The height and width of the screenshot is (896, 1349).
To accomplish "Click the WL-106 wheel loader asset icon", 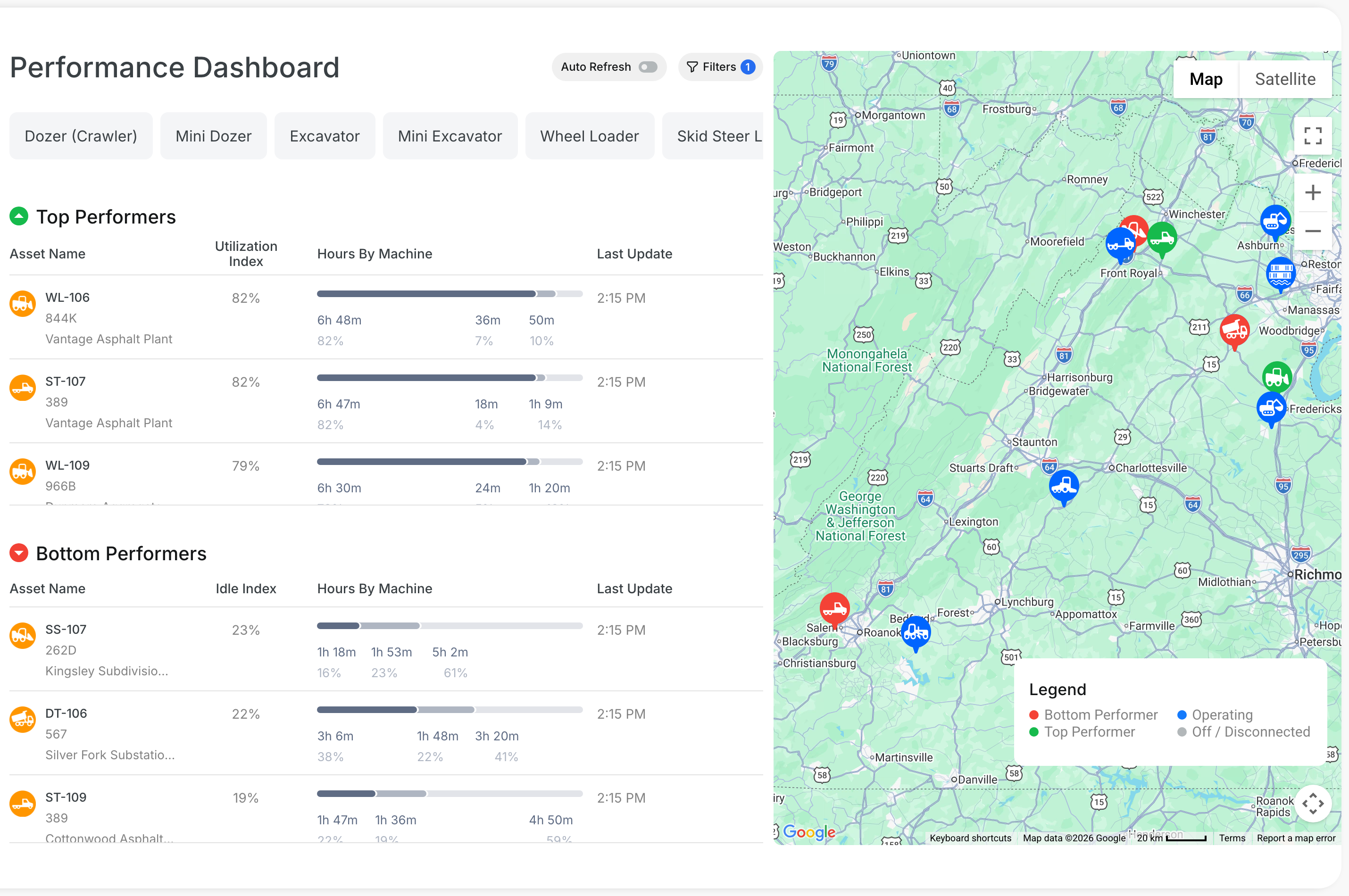I will pyautogui.click(x=23, y=303).
